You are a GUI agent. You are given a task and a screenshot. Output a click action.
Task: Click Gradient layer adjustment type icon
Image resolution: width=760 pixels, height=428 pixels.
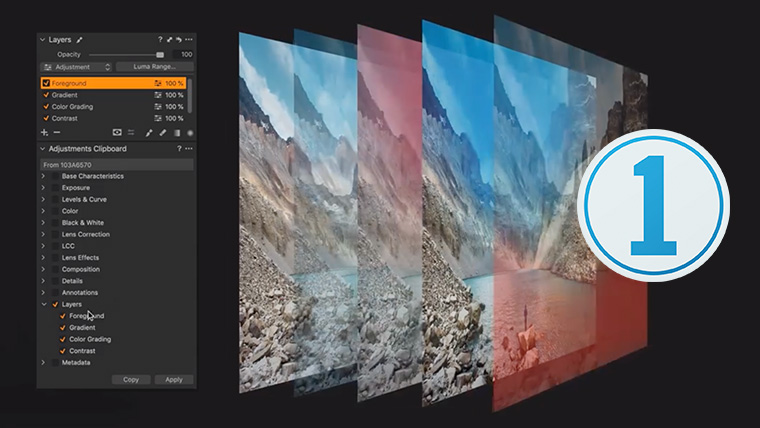(158, 95)
